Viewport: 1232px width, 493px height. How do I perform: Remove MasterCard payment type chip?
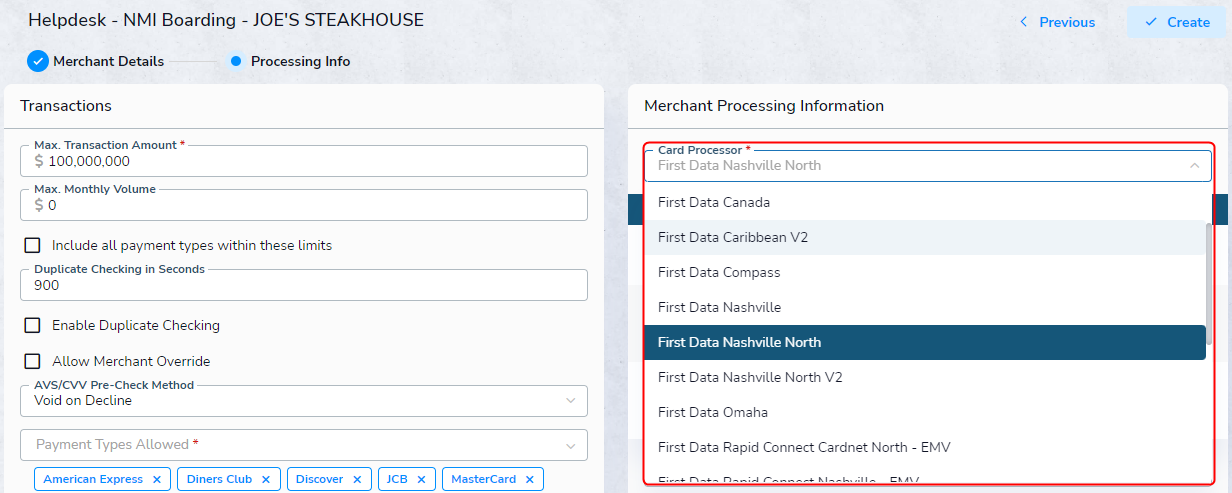529,479
